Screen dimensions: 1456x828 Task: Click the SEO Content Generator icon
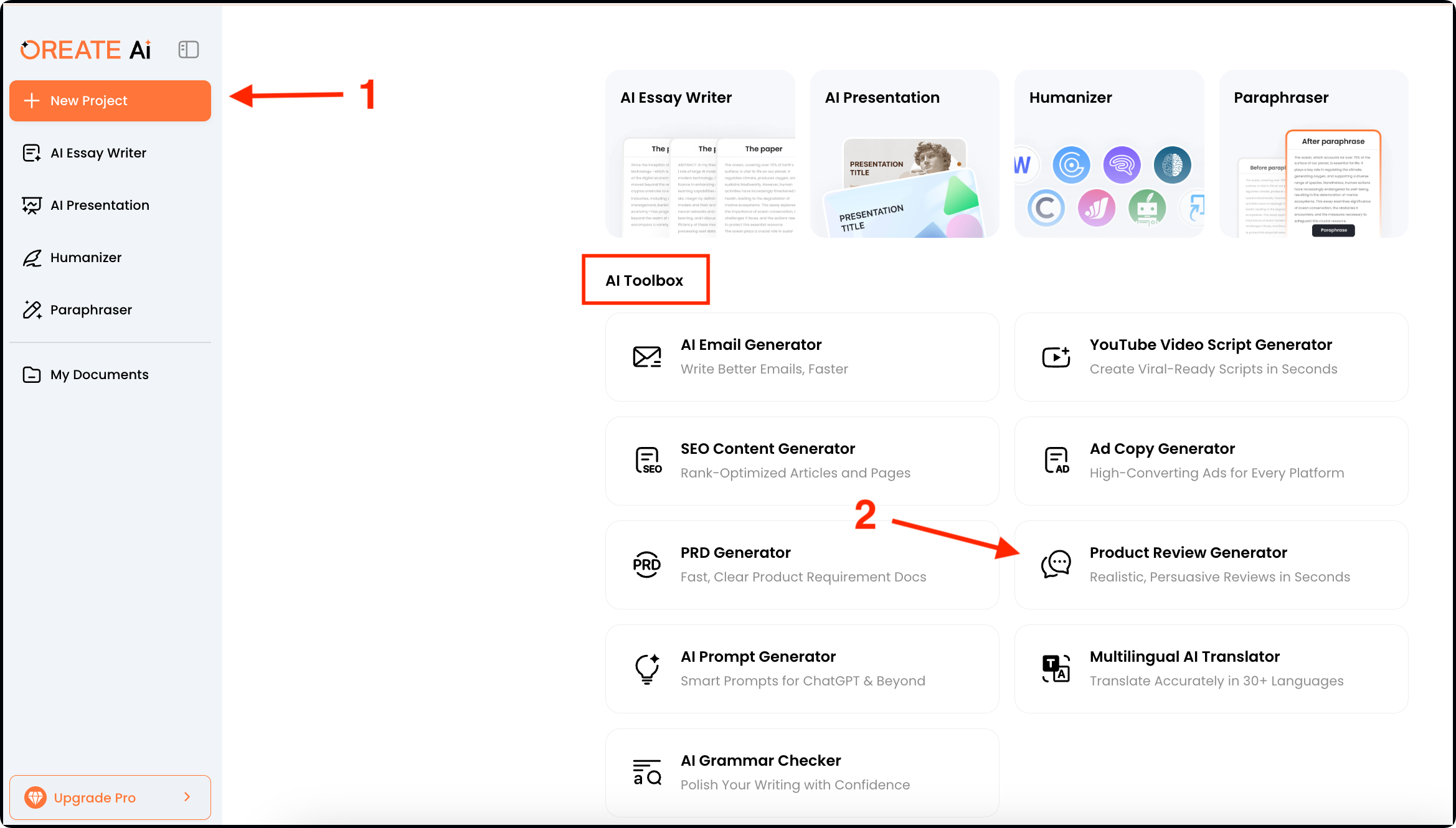pyautogui.click(x=648, y=461)
